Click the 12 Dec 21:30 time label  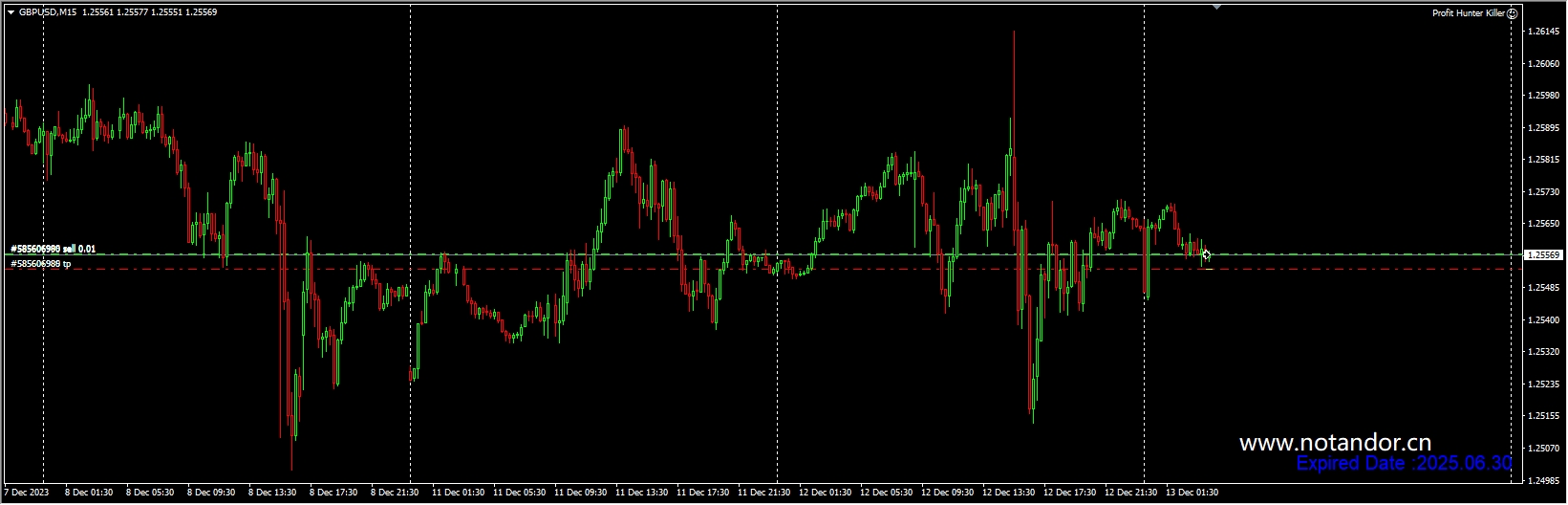(1130, 494)
